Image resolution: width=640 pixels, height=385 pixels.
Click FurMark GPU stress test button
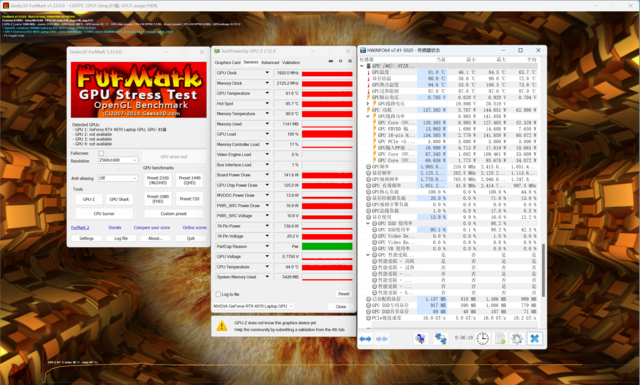click(174, 157)
